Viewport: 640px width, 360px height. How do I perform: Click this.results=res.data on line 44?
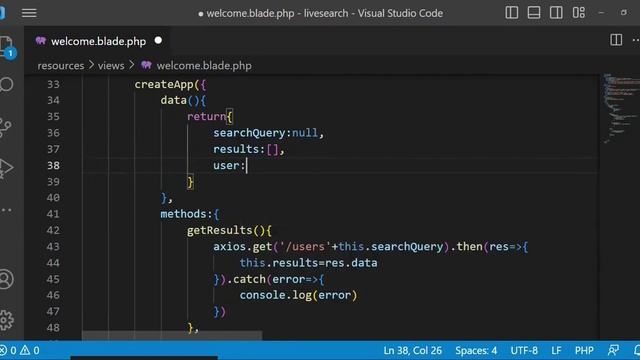tap(309, 263)
